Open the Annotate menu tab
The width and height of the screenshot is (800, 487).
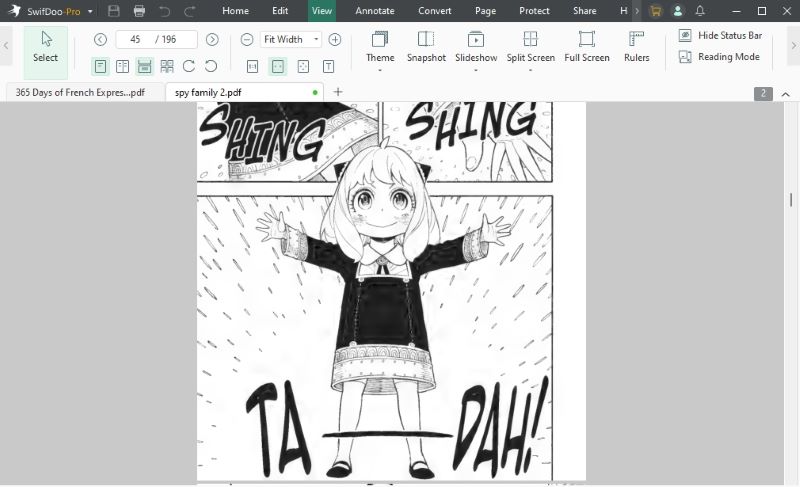375,11
